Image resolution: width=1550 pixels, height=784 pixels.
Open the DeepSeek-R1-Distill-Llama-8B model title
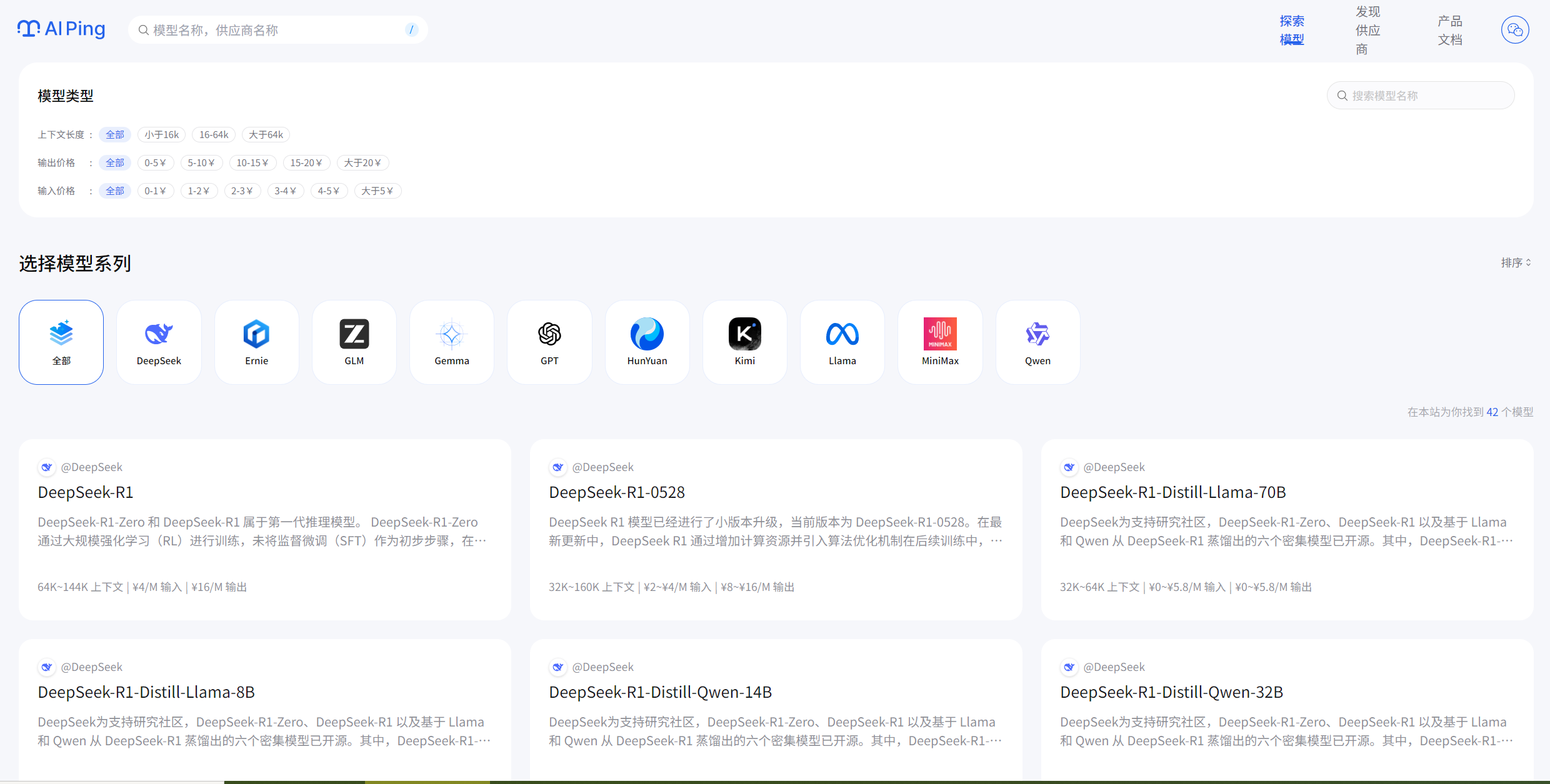pyautogui.click(x=146, y=692)
